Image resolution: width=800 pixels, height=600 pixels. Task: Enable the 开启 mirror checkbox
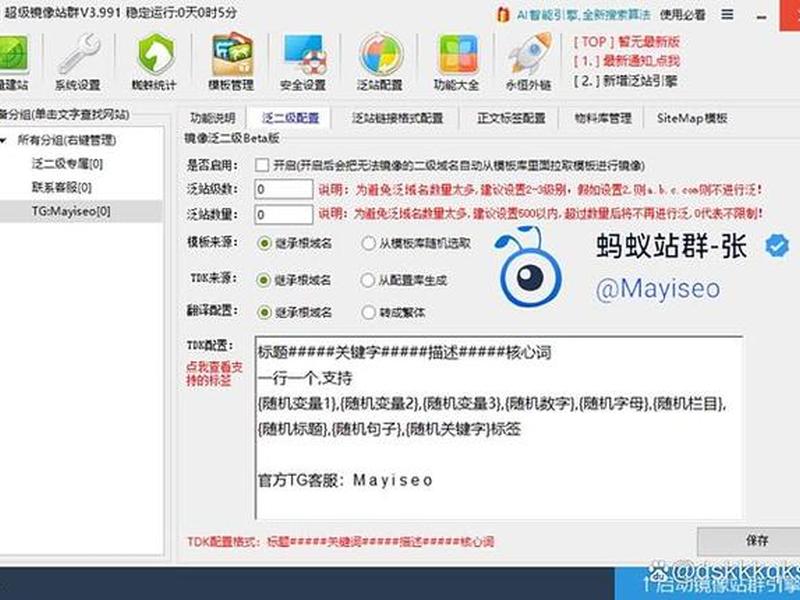(262, 165)
